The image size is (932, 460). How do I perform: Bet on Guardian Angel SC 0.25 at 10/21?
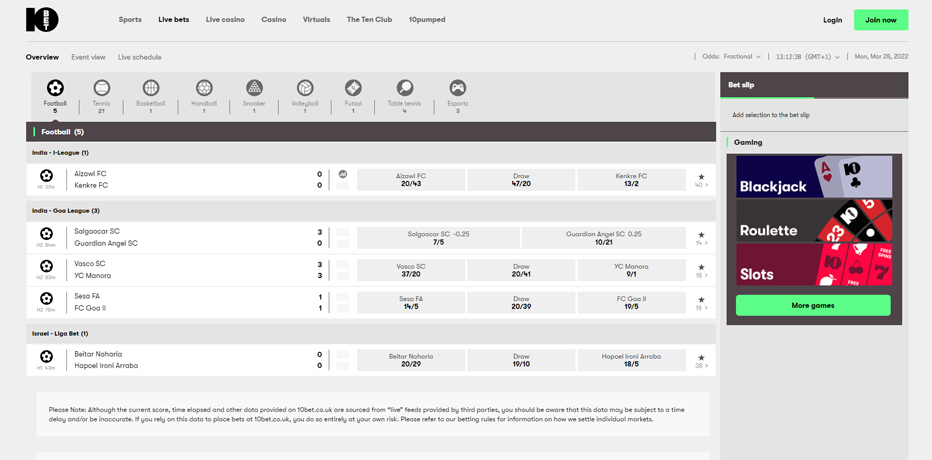(604, 238)
